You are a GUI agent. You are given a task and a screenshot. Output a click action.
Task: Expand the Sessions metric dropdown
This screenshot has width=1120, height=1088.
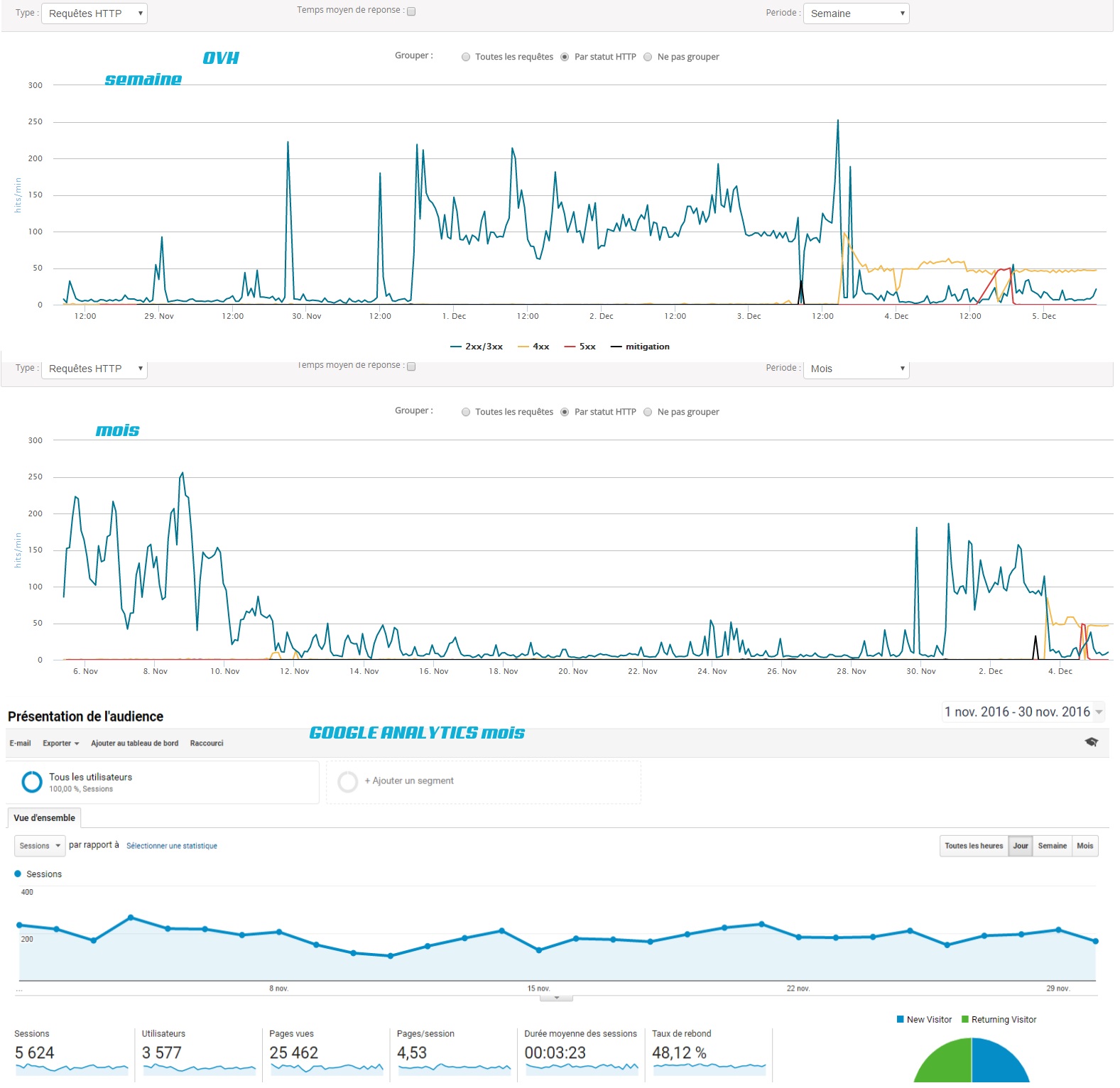(x=40, y=846)
